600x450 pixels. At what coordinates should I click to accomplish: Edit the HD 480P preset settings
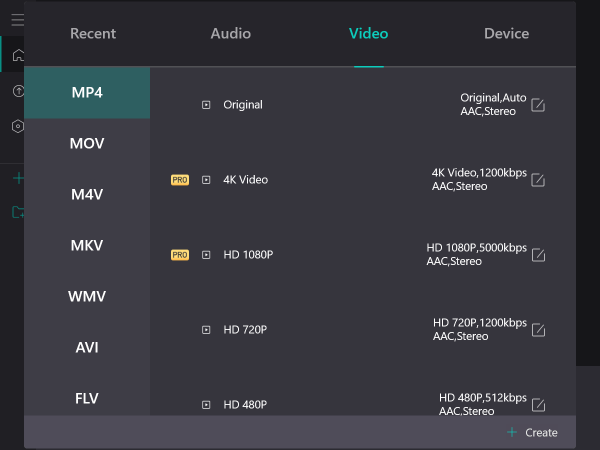pyautogui.click(x=538, y=405)
